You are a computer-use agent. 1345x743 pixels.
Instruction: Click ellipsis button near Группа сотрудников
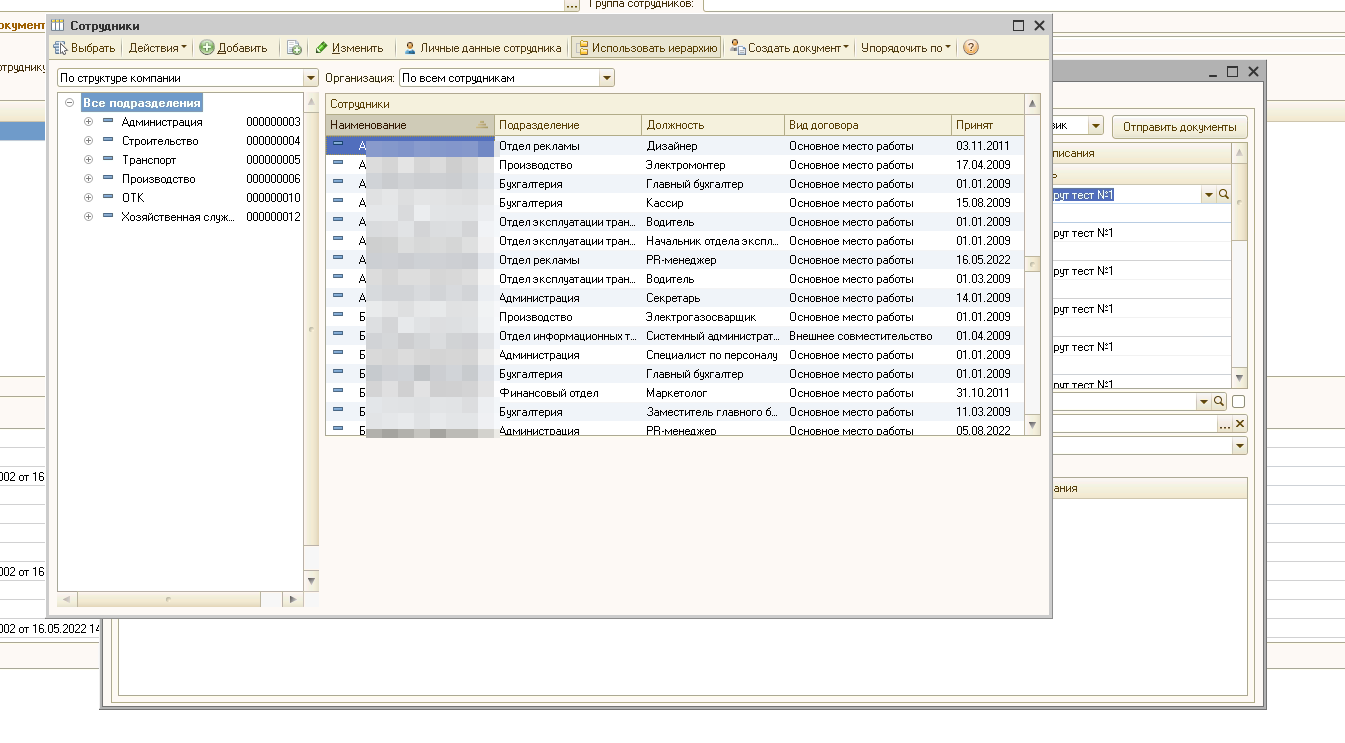pos(572,5)
